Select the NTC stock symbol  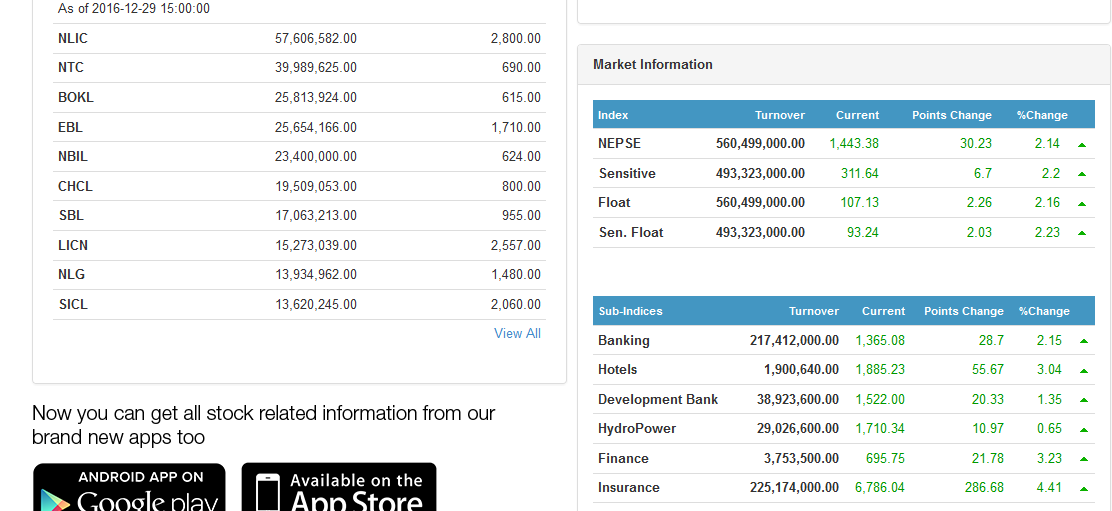[71, 67]
